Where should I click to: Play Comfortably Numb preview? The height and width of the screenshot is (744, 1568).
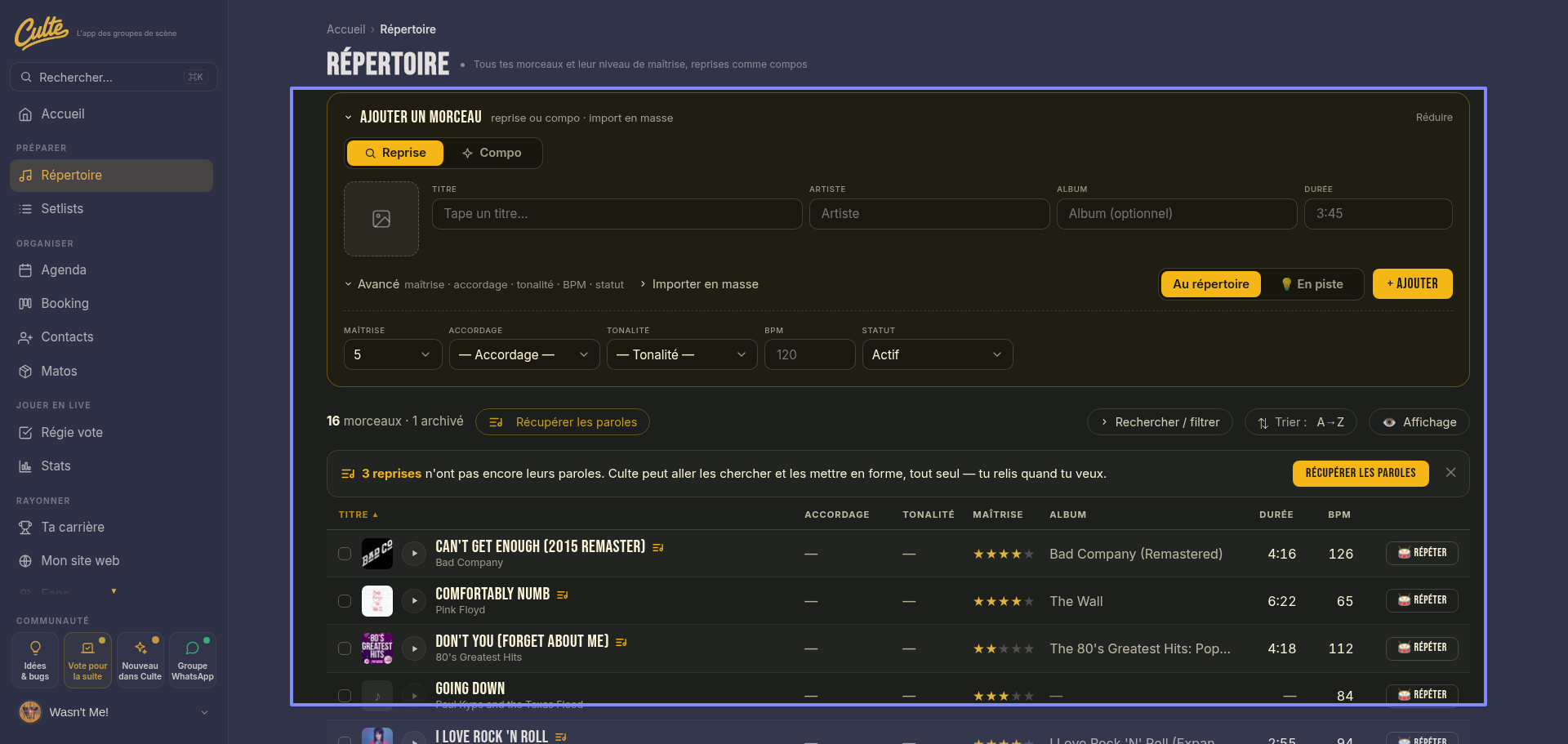click(415, 601)
